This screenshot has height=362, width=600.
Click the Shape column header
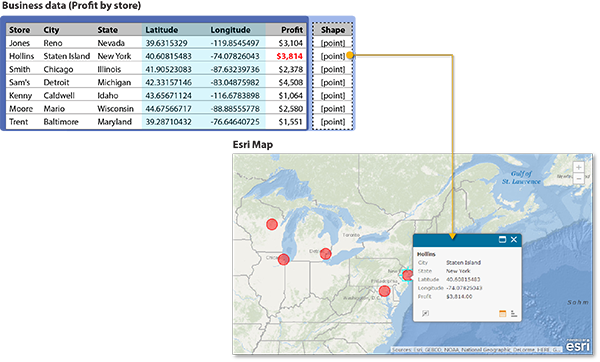(x=333, y=30)
